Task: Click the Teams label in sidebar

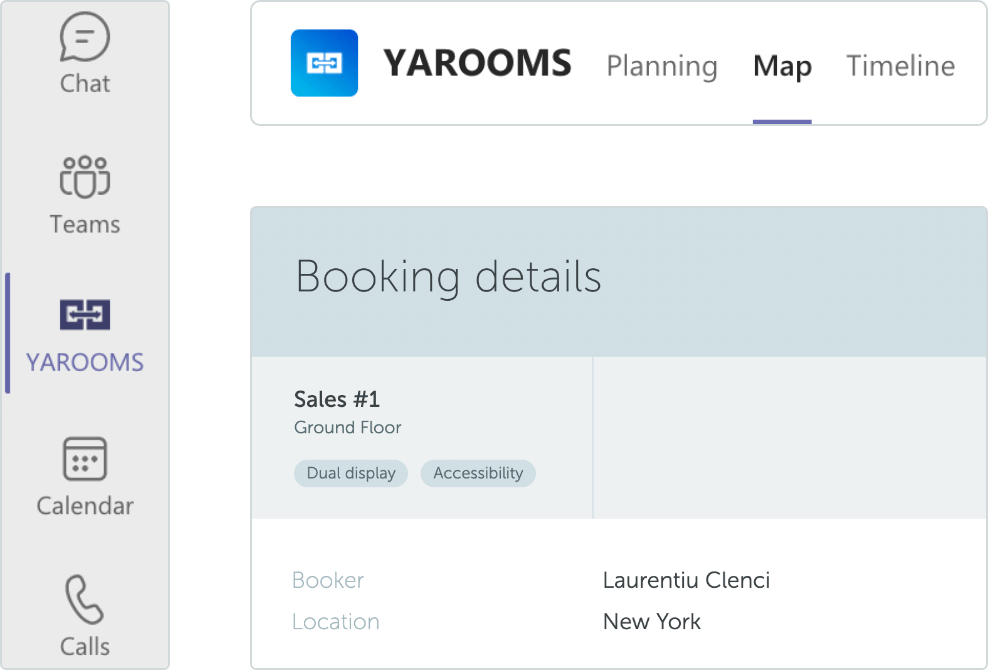Action: click(x=84, y=224)
